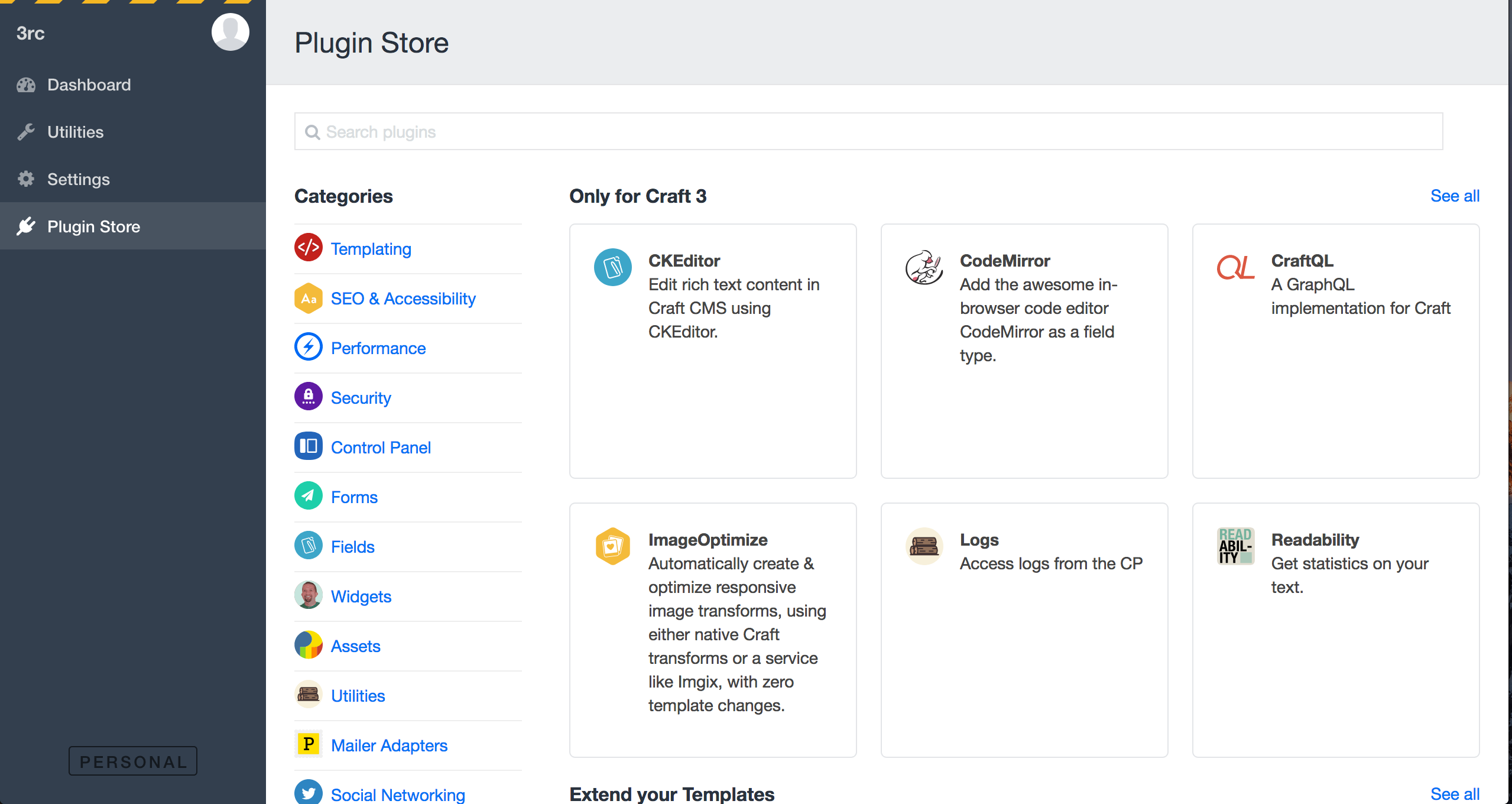Viewport: 1512px width, 804px height.
Task: Click the ImageOptimize plugin icon
Action: [612, 546]
